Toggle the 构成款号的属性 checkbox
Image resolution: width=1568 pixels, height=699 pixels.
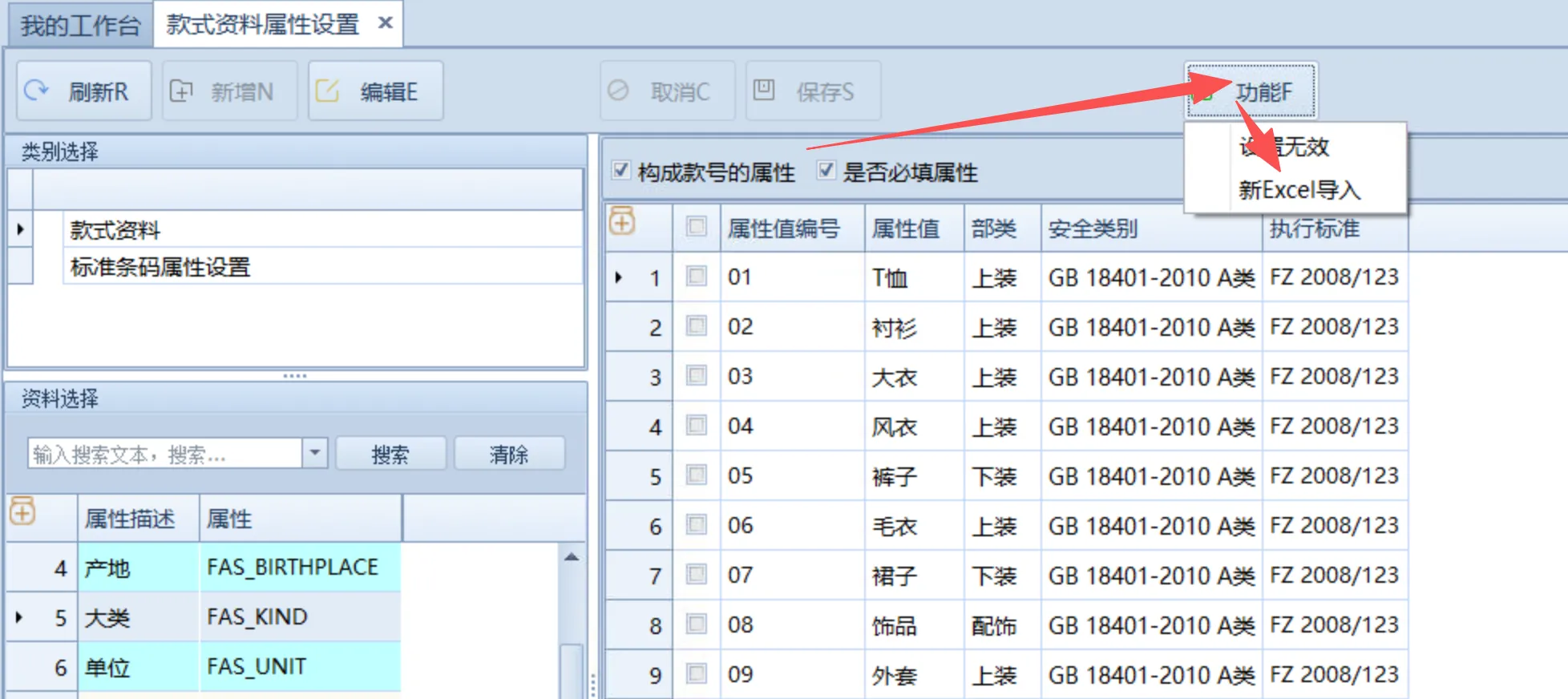coord(620,170)
